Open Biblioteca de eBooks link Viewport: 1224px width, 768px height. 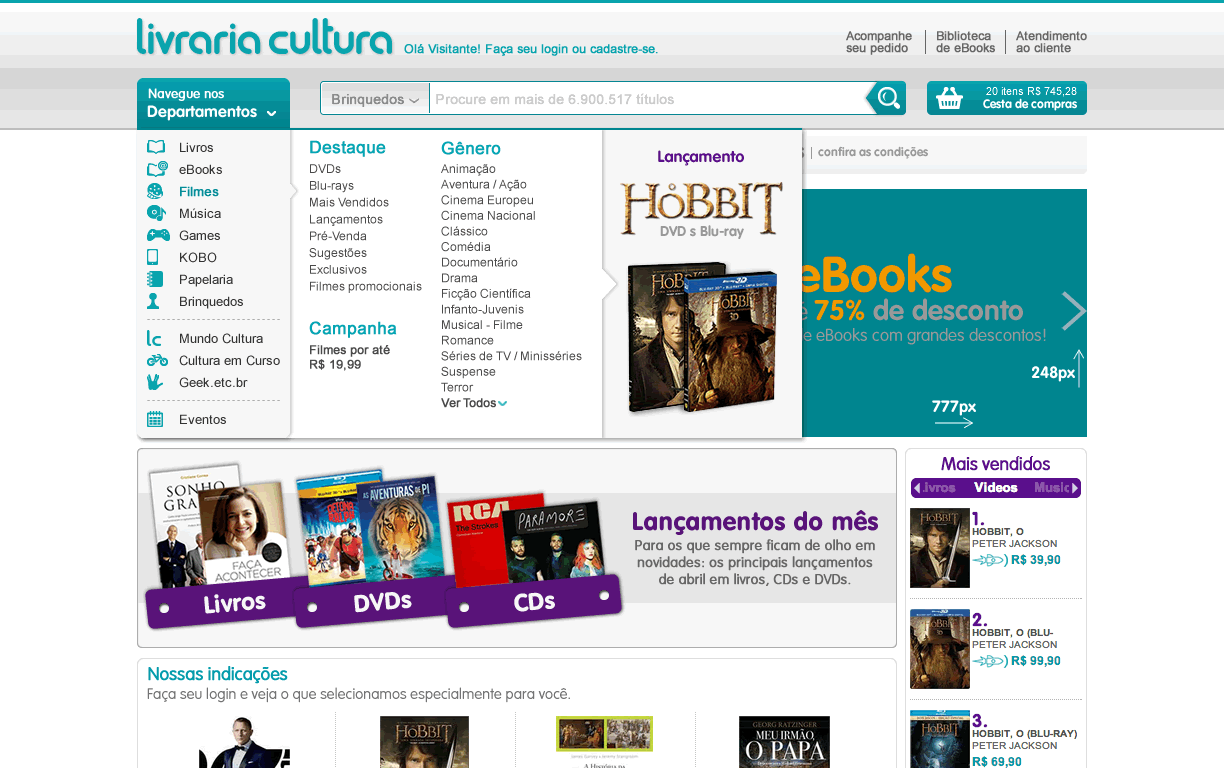[x=966, y=42]
